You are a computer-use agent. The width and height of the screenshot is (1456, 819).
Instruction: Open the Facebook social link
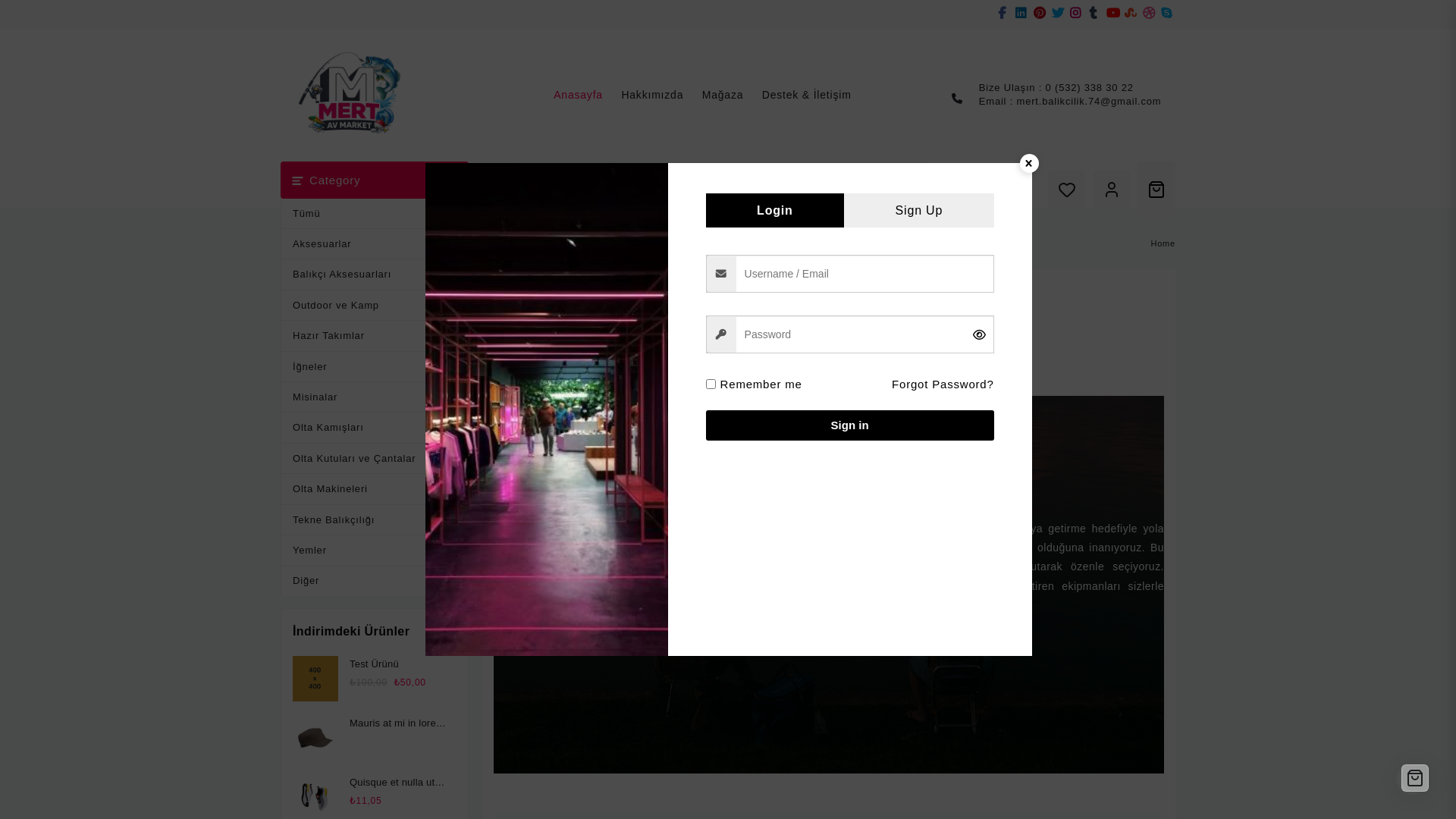pyautogui.click(x=1003, y=13)
